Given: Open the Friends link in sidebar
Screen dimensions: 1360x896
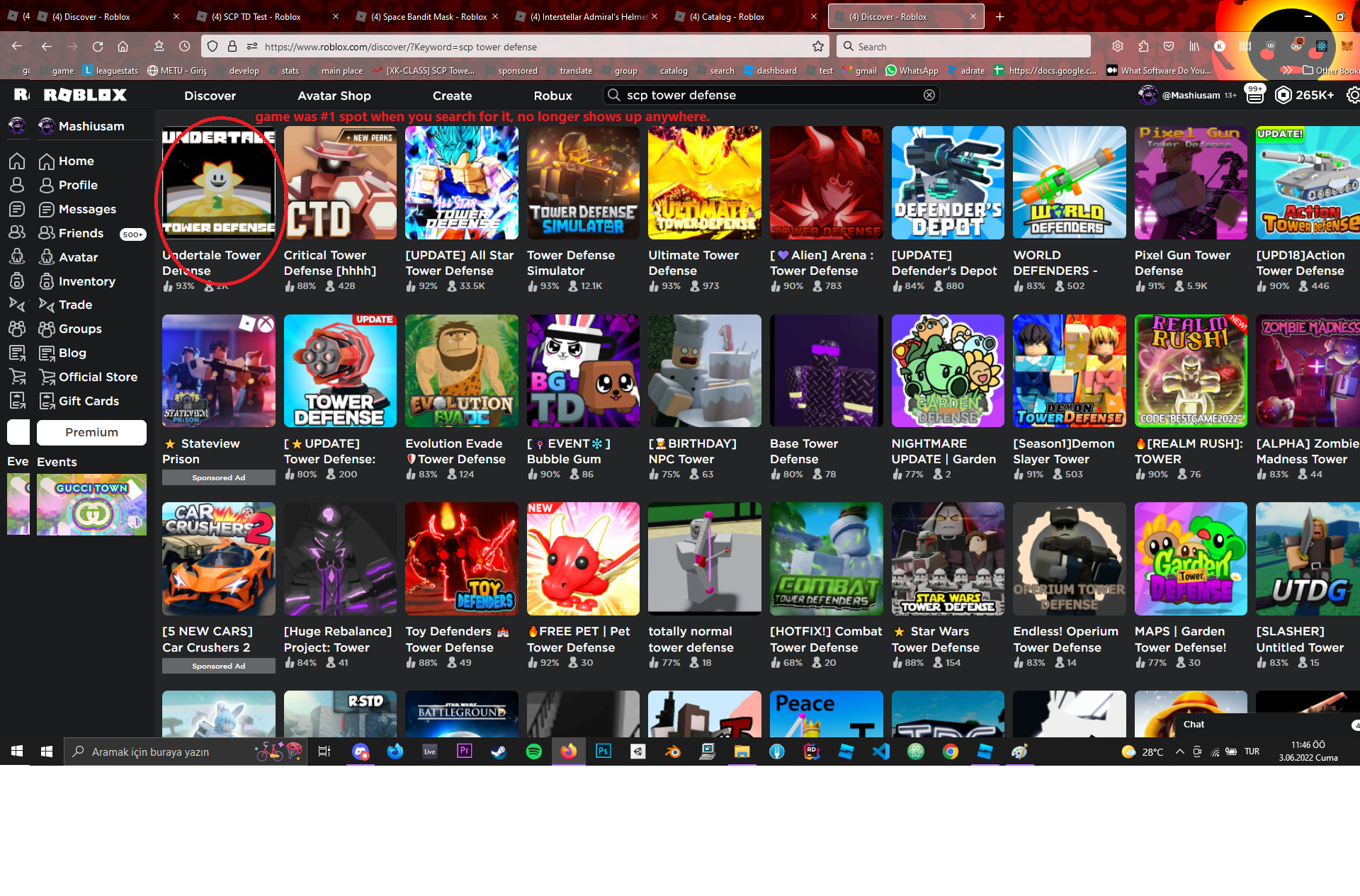Looking at the screenshot, I should [81, 233].
